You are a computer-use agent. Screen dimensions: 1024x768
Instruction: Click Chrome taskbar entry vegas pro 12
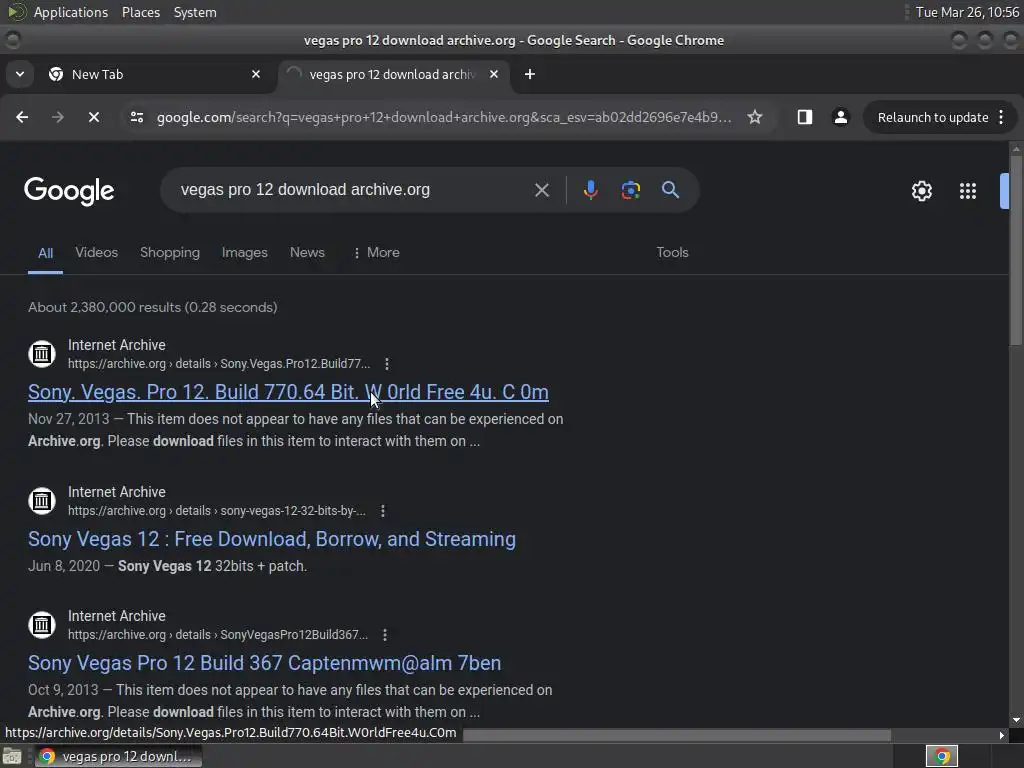pos(118,756)
